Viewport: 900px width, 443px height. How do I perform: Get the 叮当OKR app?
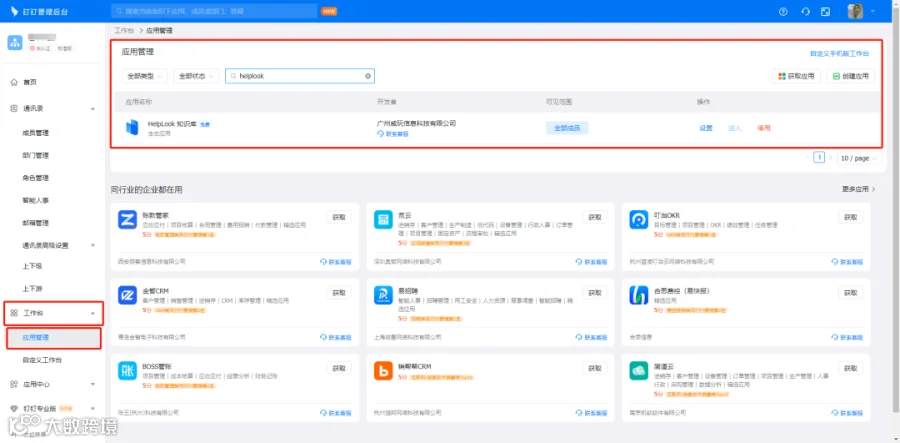coord(850,217)
